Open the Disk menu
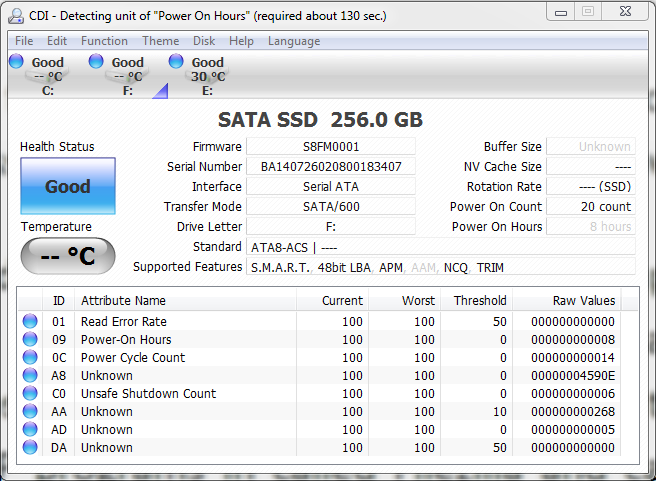Screen dimensions: 656x481 (204, 41)
